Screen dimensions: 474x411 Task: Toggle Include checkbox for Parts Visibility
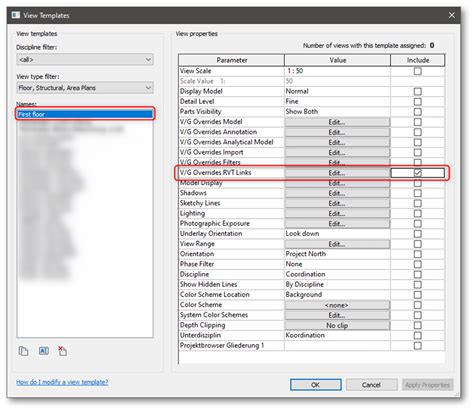(417, 112)
